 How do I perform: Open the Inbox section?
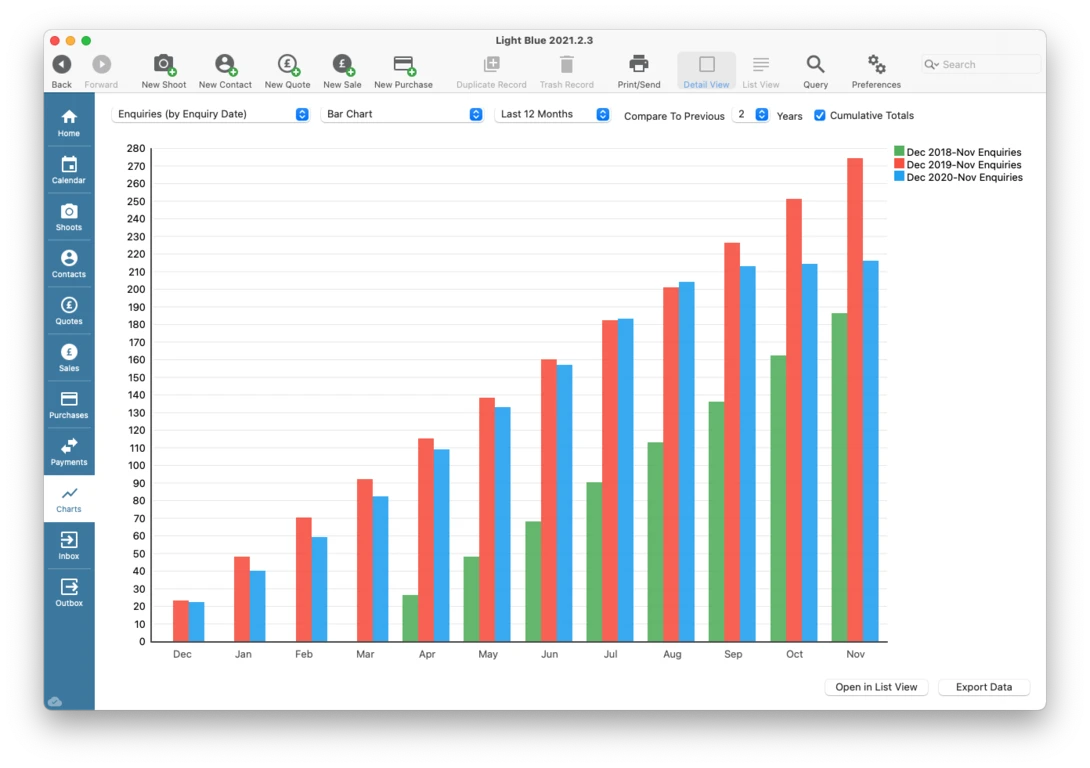(x=69, y=546)
